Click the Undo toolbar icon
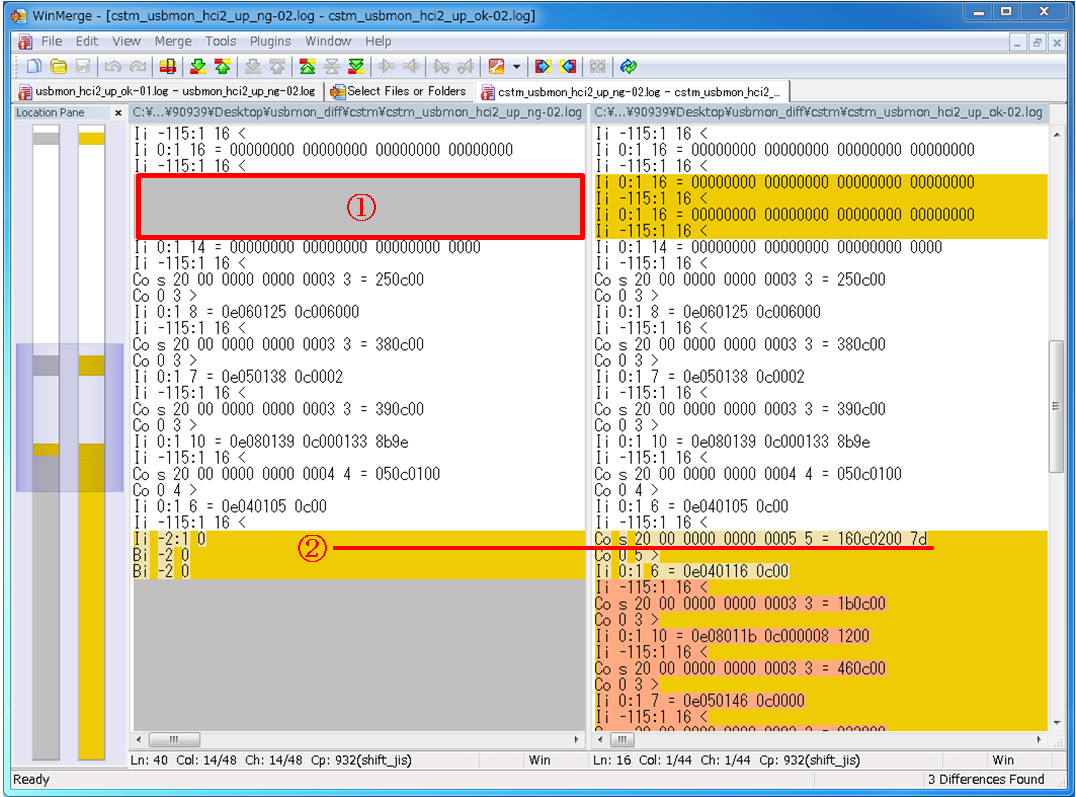This screenshot has width=1076, height=797. [x=113, y=67]
